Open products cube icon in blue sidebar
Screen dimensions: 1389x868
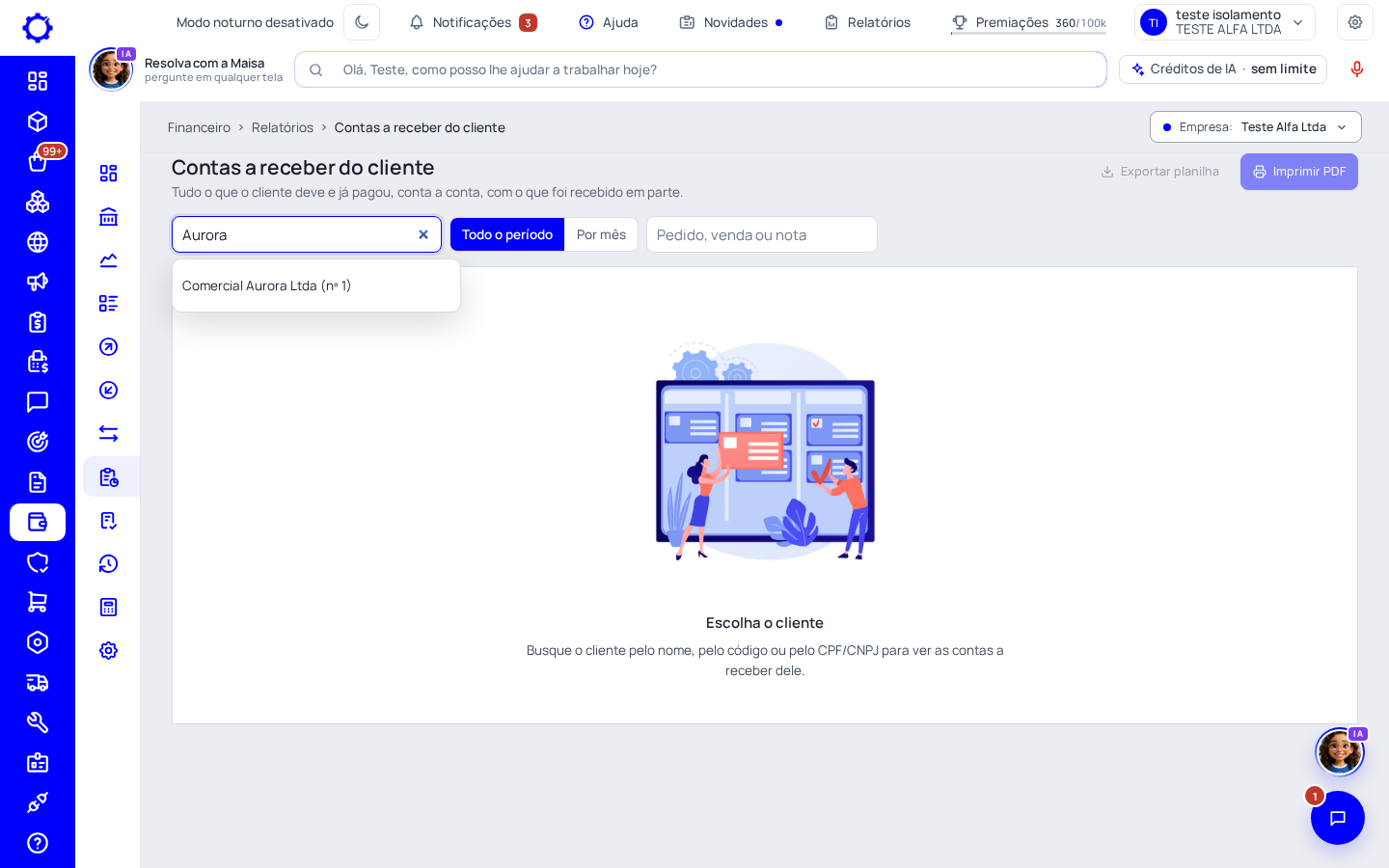[x=38, y=122]
